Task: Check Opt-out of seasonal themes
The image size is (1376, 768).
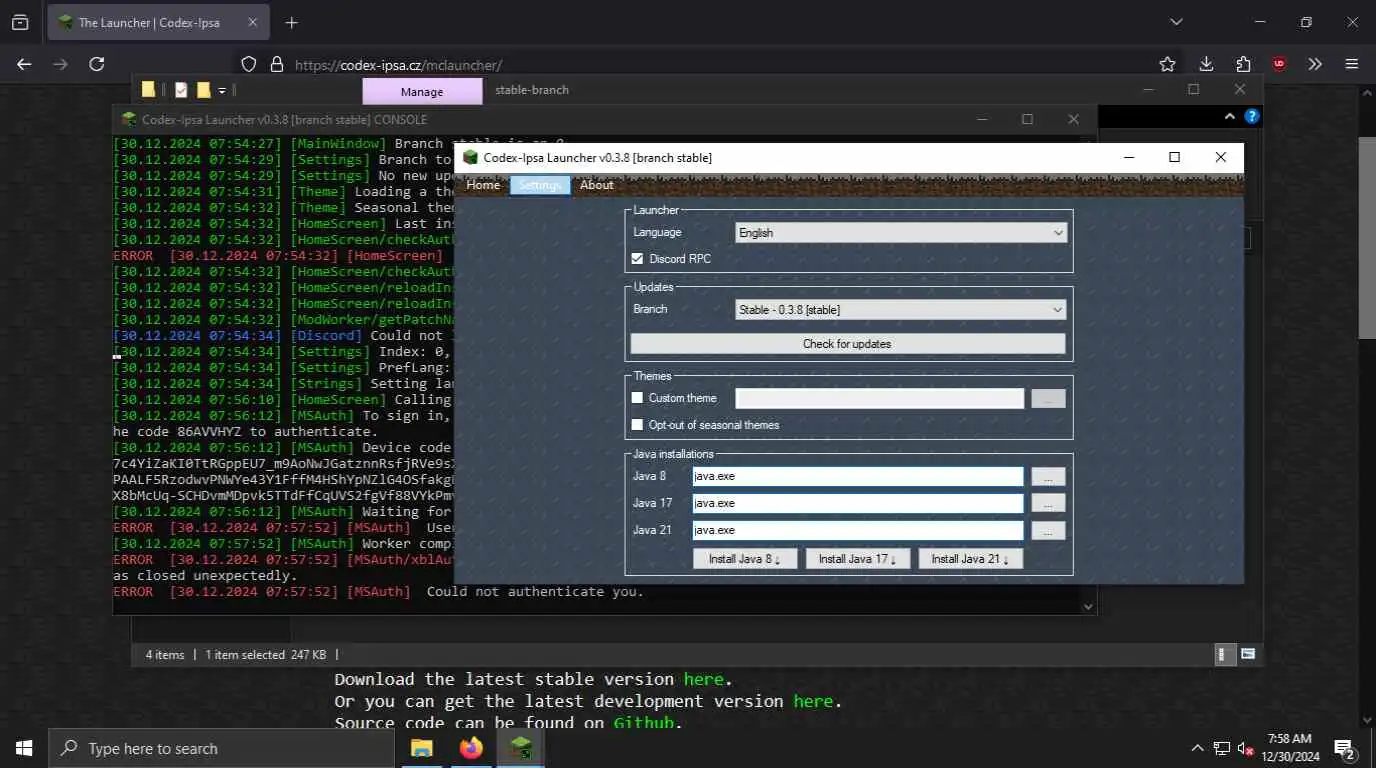Action: pyautogui.click(x=638, y=425)
